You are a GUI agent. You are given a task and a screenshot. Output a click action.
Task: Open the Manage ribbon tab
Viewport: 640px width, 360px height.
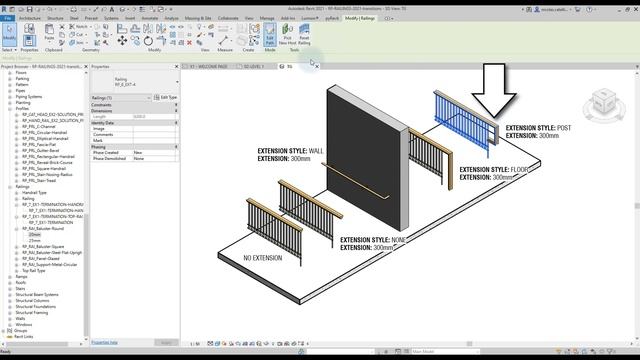[x=267, y=18]
